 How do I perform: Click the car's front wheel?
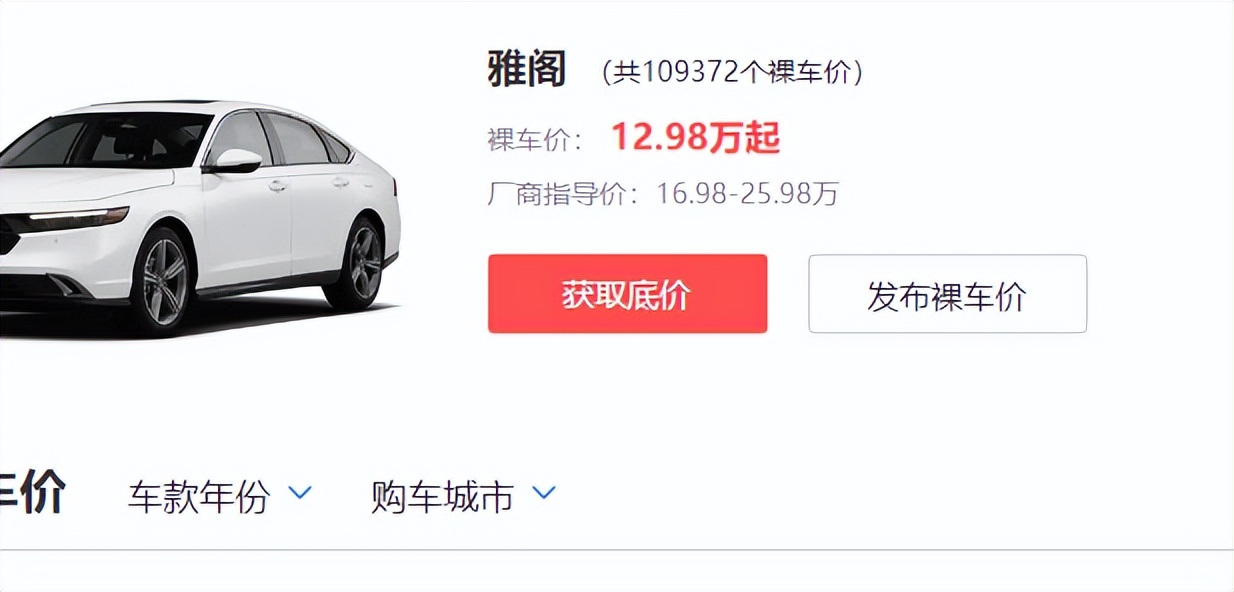click(162, 279)
